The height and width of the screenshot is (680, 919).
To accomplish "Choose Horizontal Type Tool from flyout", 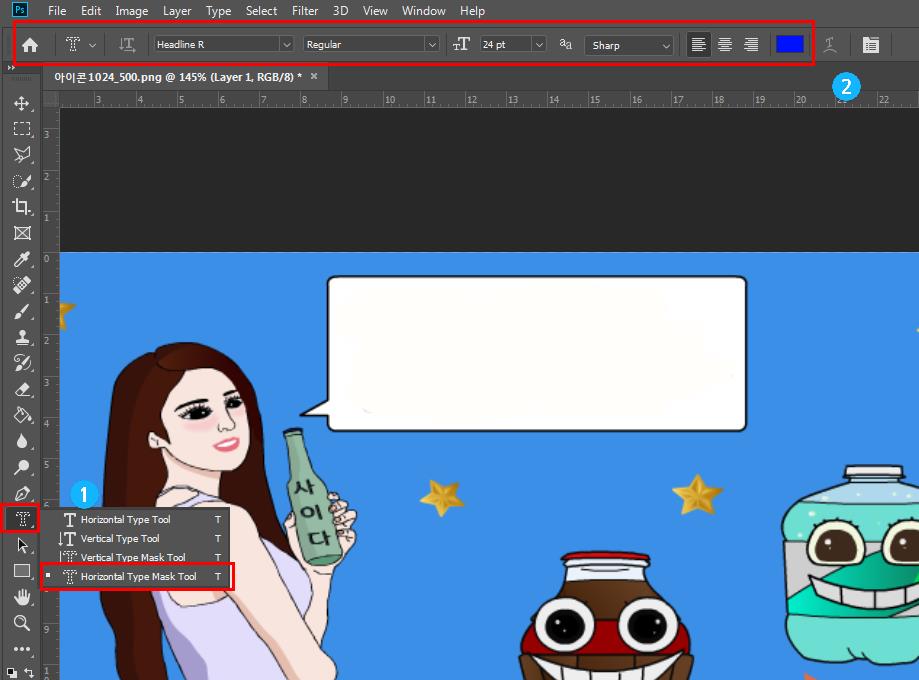I will click(125, 520).
